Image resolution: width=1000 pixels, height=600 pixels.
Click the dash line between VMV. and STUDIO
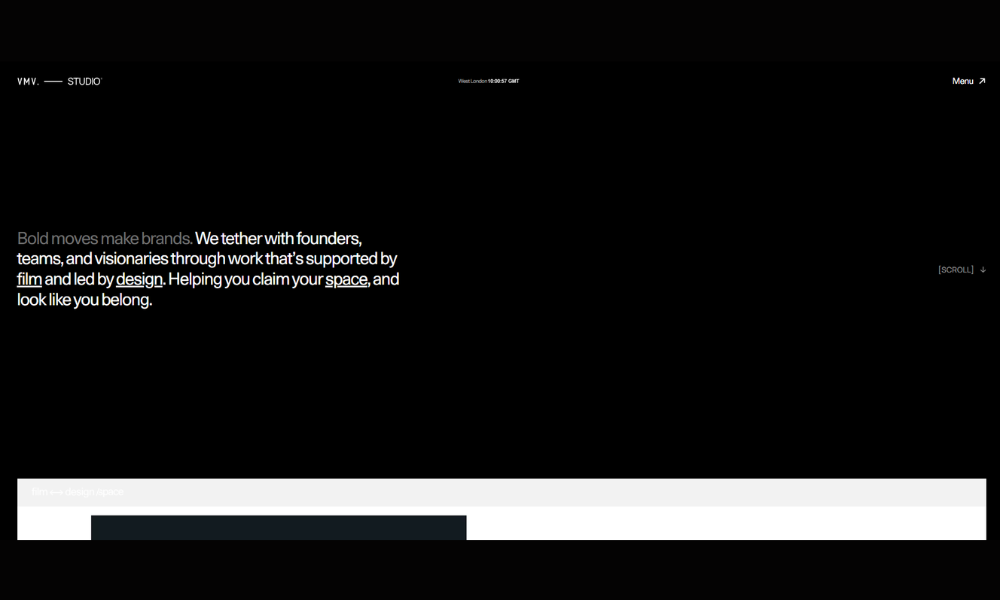pyautogui.click(x=53, y=81)
